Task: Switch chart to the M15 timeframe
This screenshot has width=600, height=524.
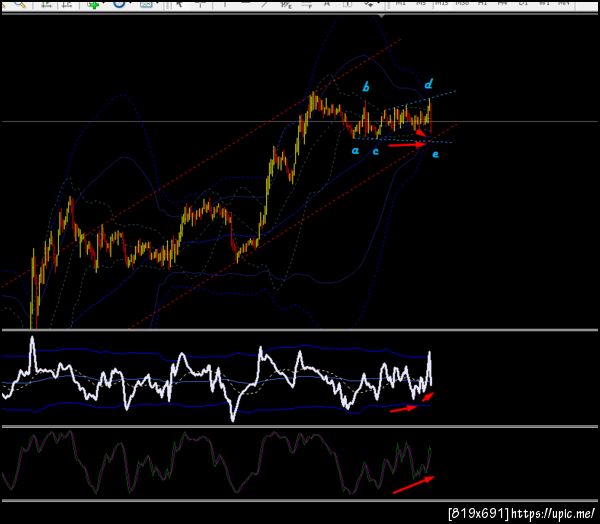Action: (441, 3)
